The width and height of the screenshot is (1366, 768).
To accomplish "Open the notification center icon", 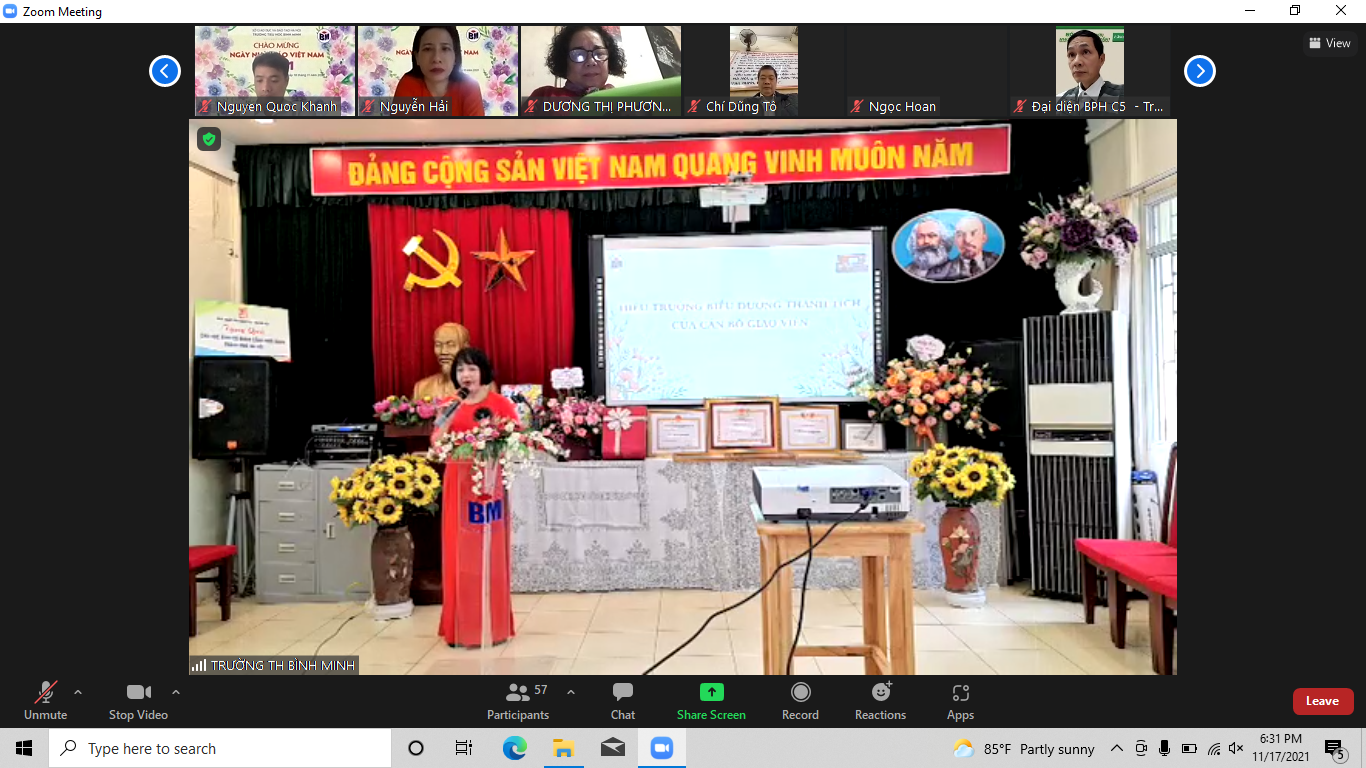I will [x=1334, y=748].
